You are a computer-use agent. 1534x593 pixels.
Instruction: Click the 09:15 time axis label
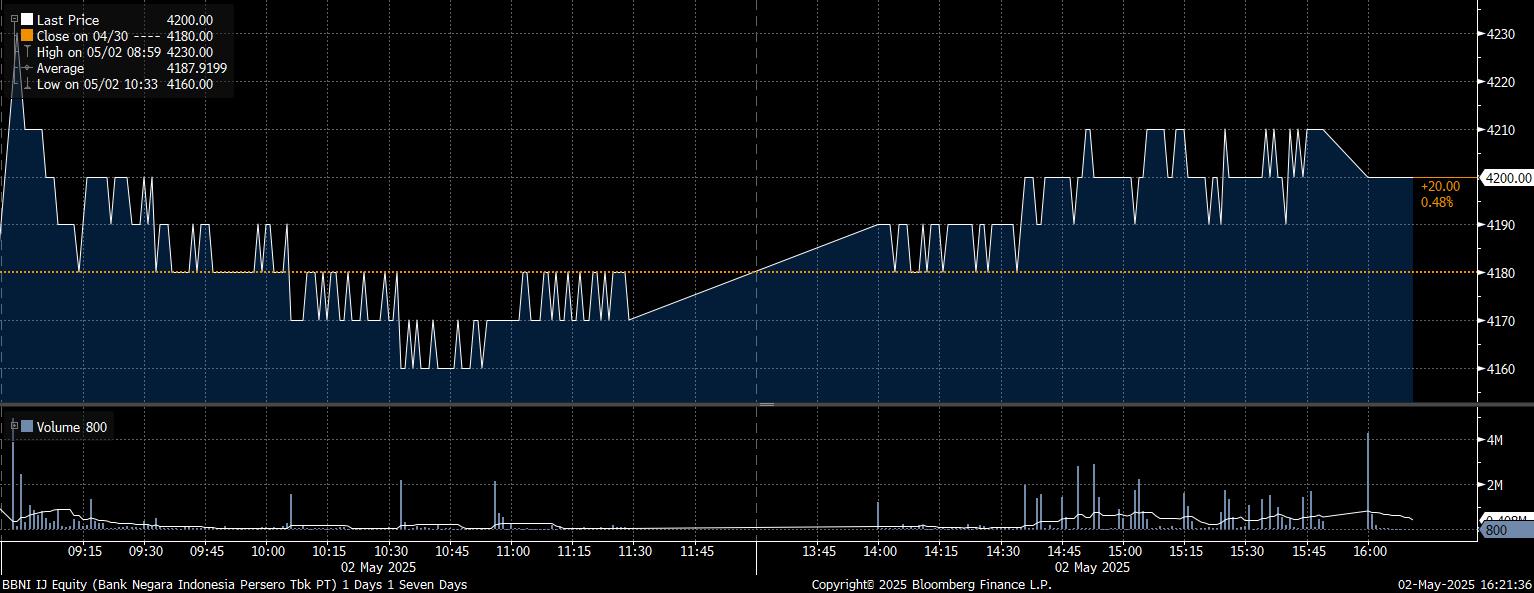(84, 551)
